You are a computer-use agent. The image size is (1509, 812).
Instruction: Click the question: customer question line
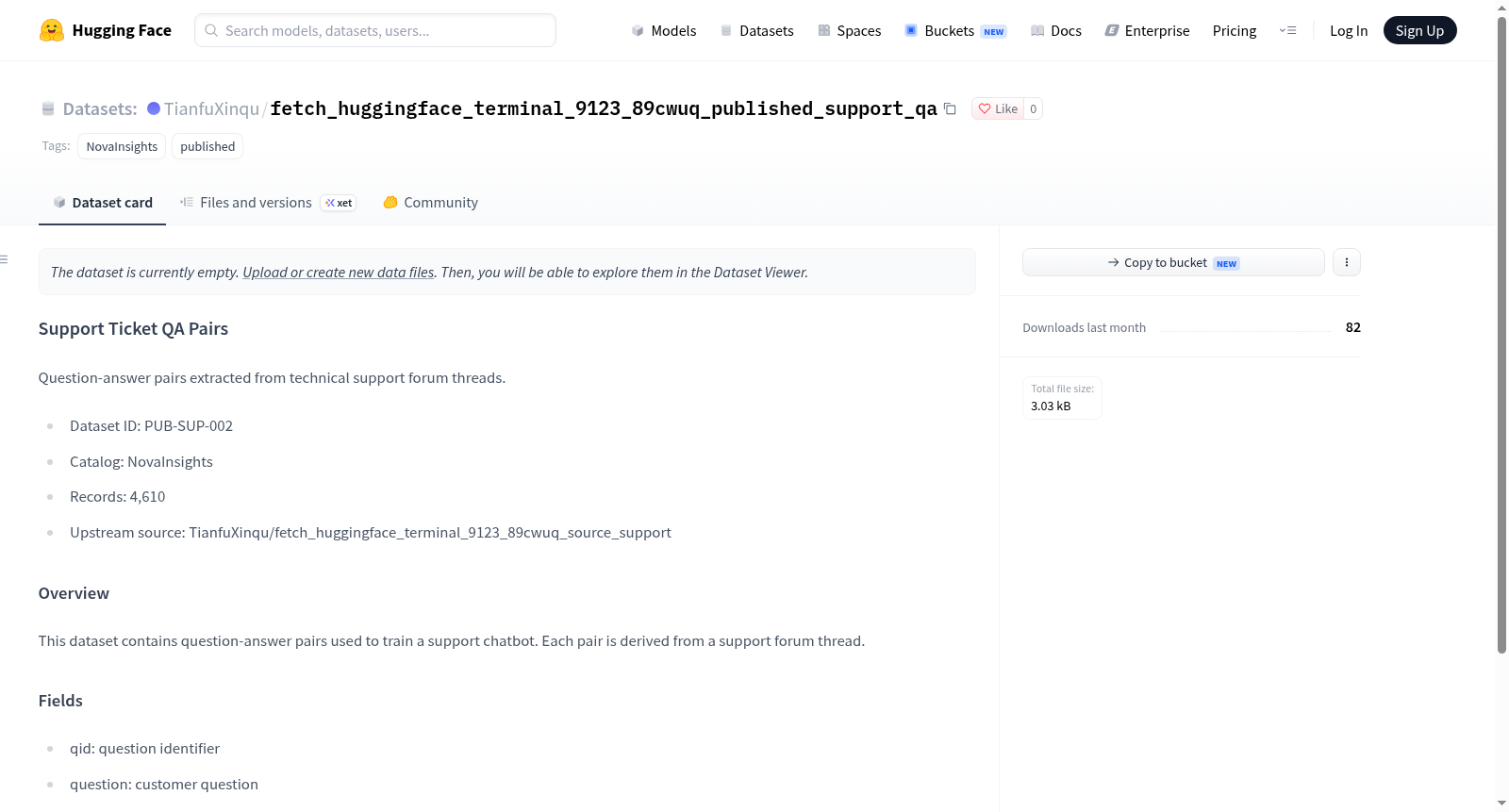pyautogui.click(x=164, y=785)
